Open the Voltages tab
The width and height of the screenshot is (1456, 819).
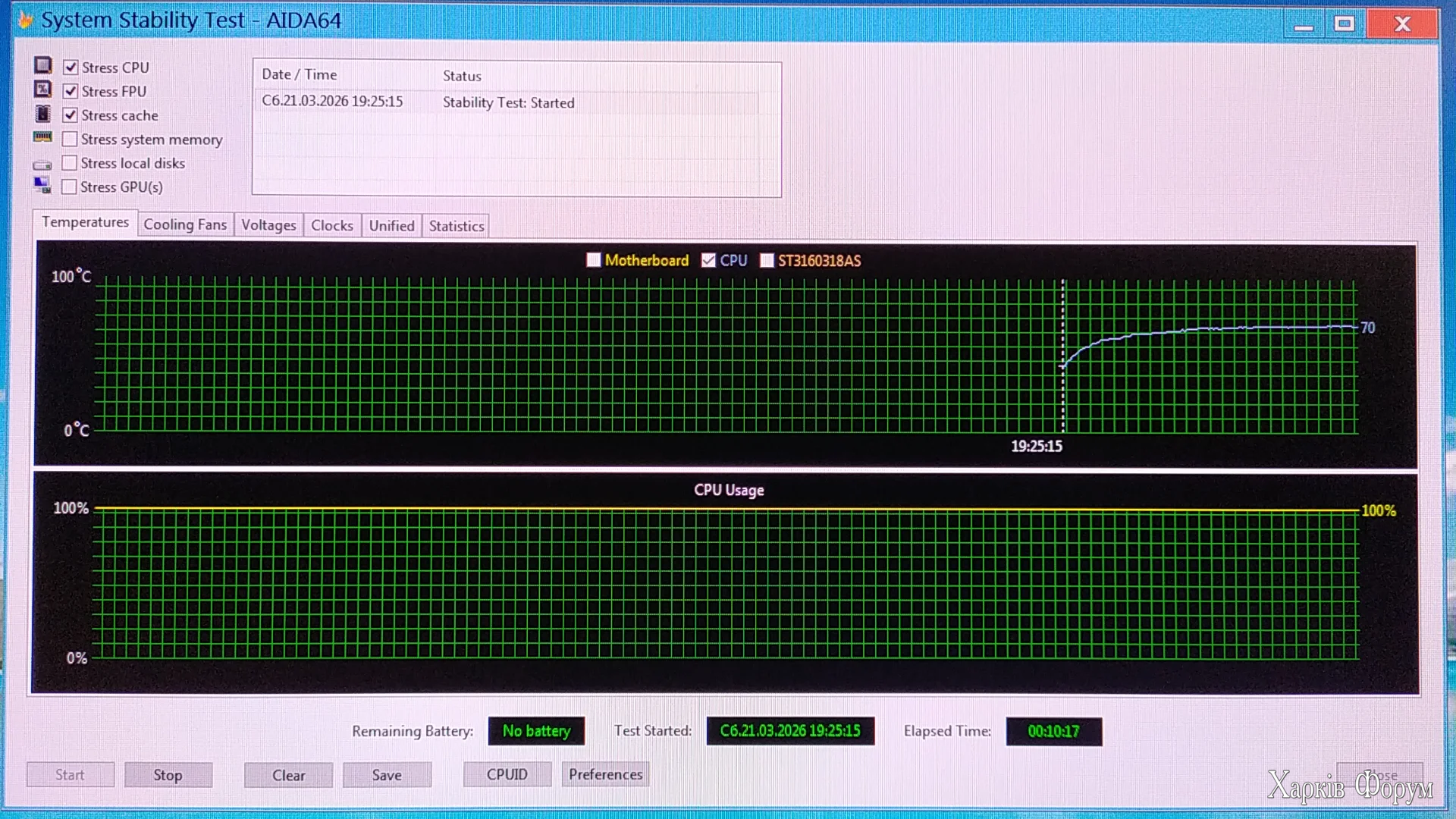tap(268, 225)
